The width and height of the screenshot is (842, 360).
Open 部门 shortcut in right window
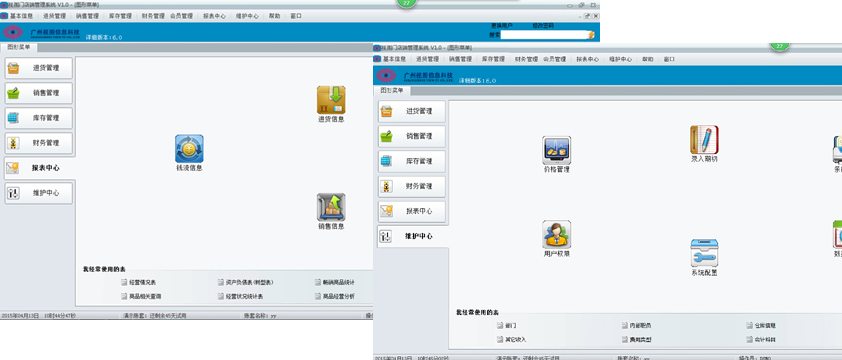(506, 326)
